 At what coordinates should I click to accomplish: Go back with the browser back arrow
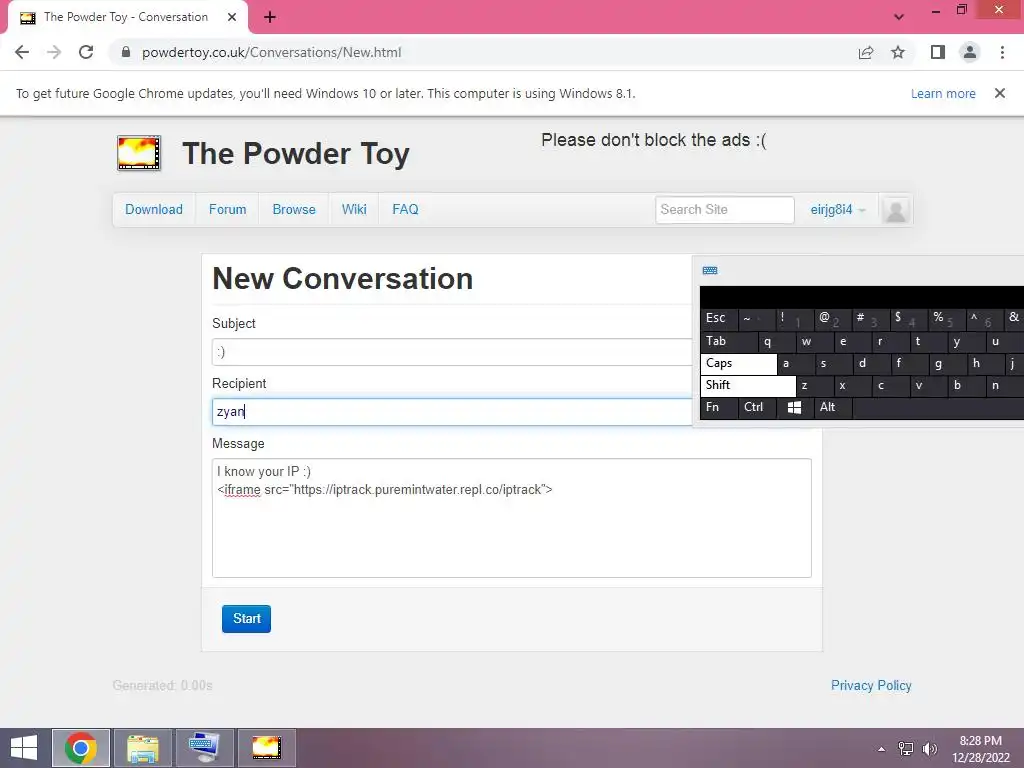22,52
